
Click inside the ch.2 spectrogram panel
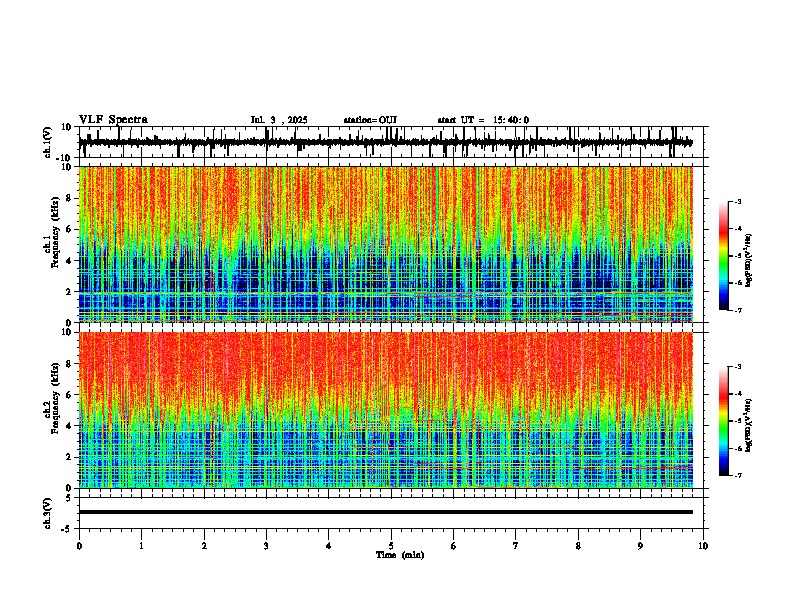click(x=386, y=410)
